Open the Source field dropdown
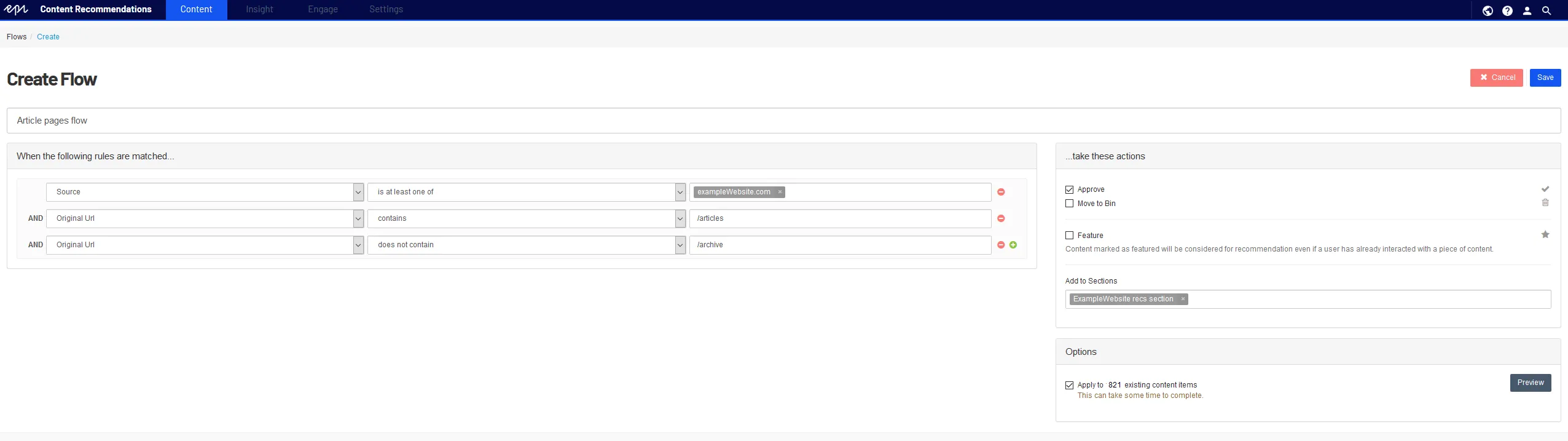The width and height of the screenshot is (1568, 441). (x=205, y=192)
